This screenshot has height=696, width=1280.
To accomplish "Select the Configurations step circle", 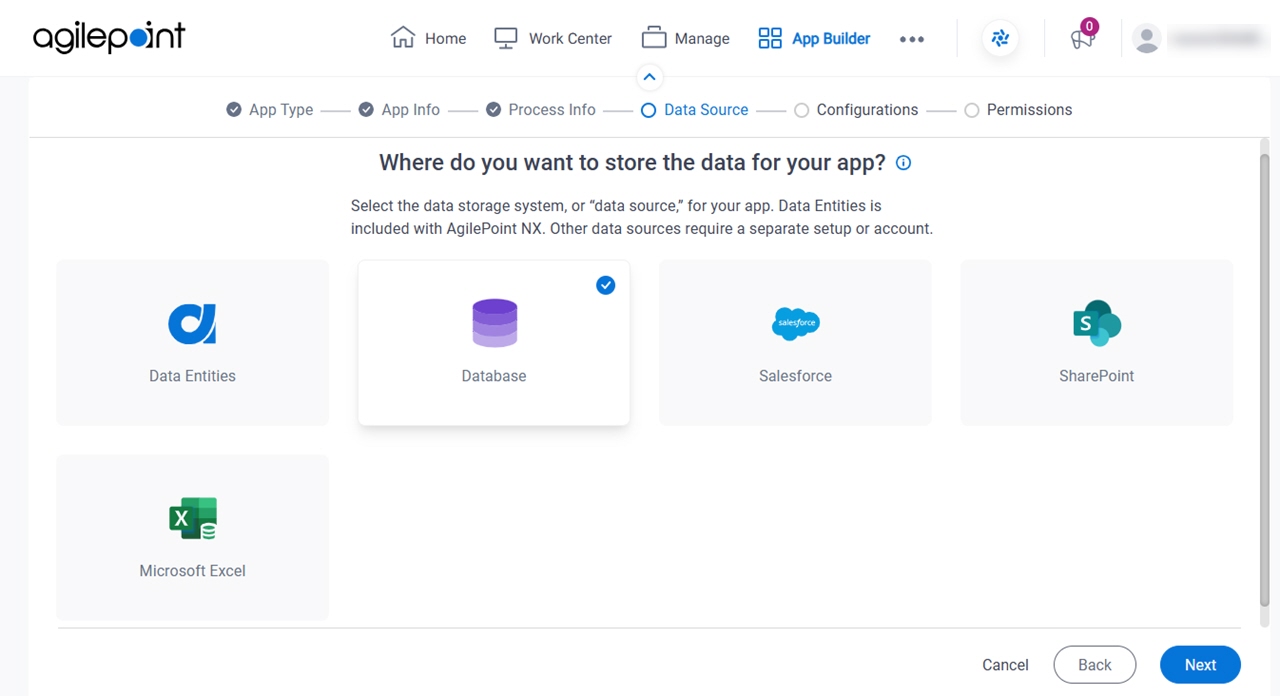I will pos(801,111).
